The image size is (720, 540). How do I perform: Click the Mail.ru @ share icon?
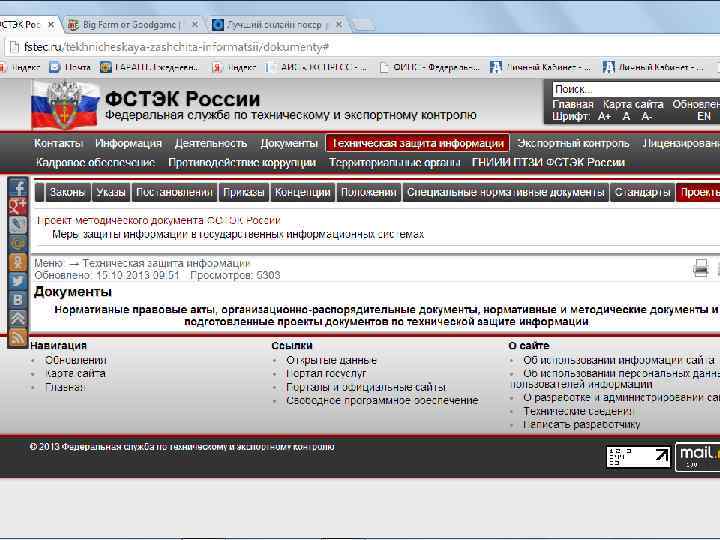coord(18,243)
